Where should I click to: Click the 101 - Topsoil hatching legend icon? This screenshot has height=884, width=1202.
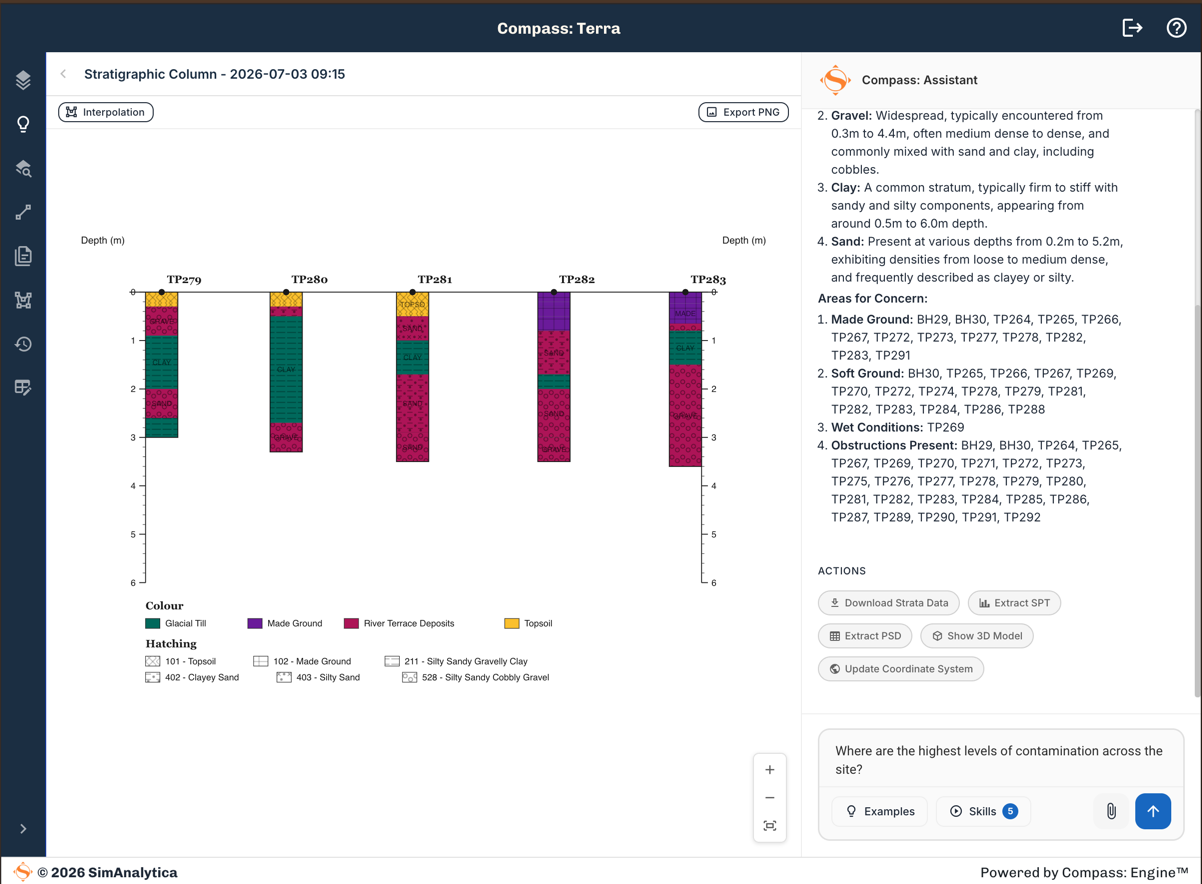tap(153, 661)
